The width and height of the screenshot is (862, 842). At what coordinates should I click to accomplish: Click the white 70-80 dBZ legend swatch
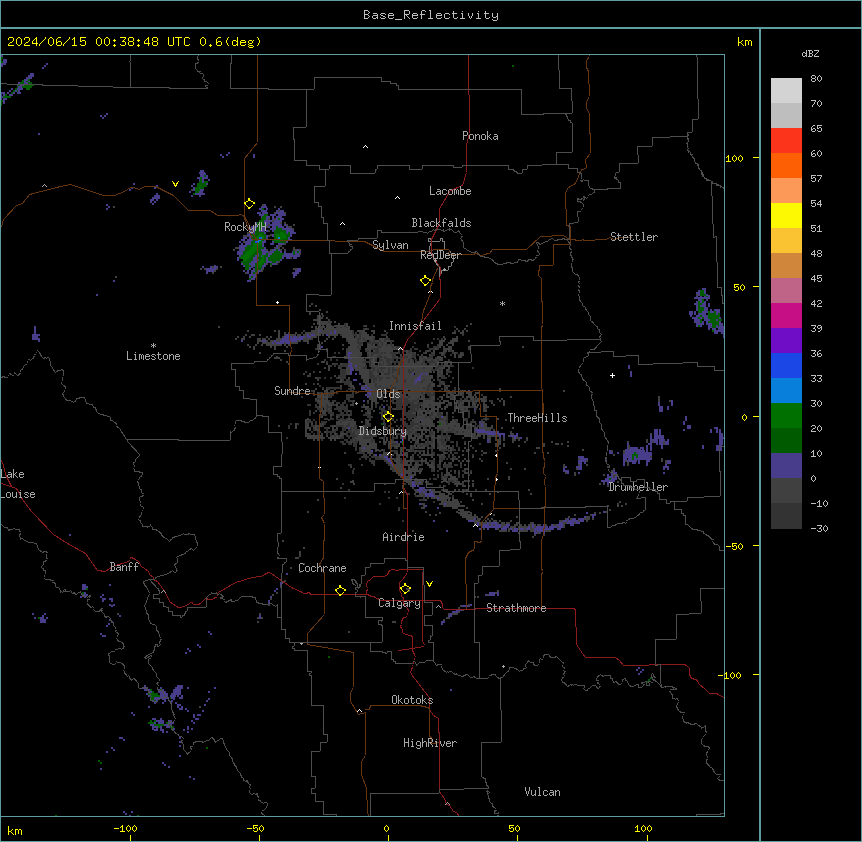[786, 91]
